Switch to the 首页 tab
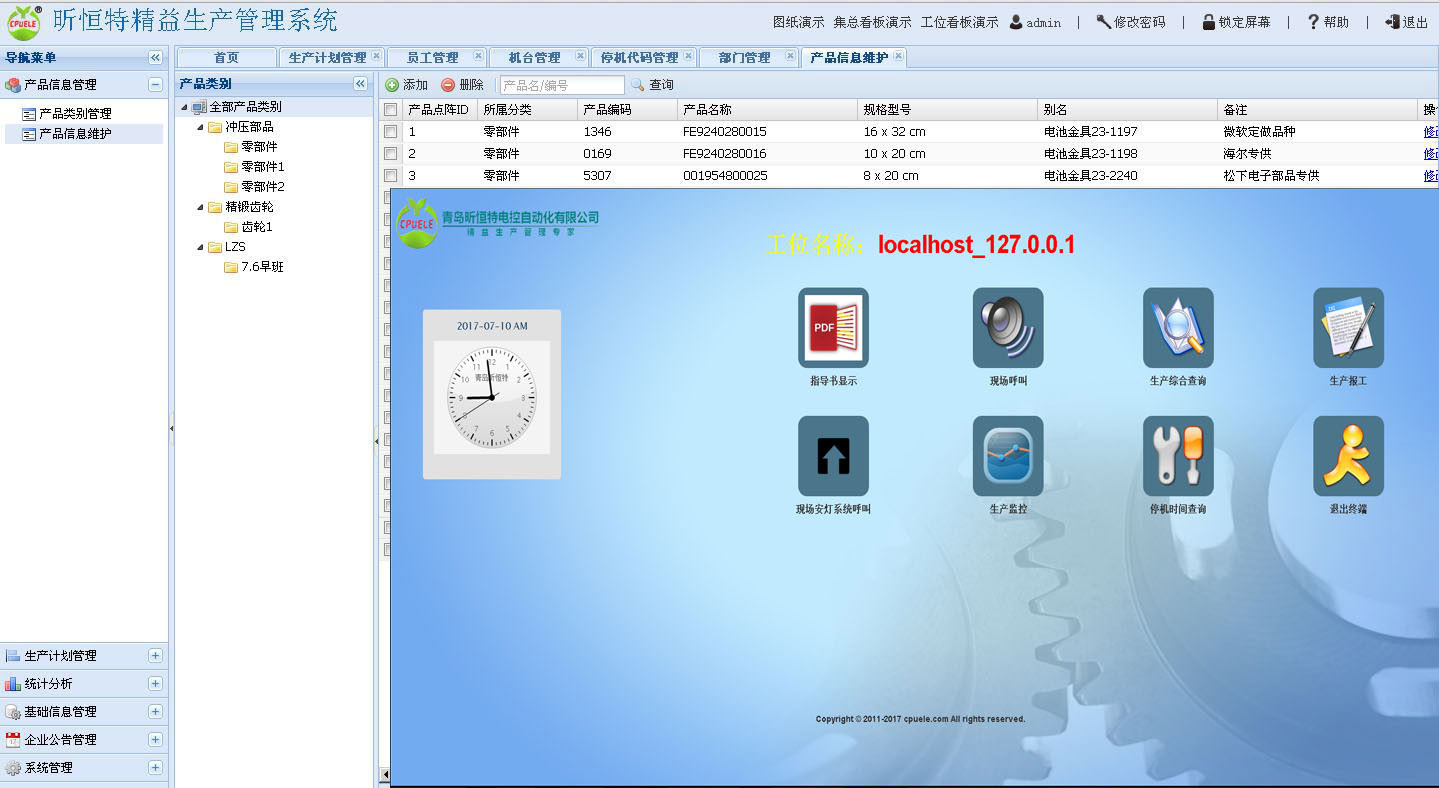The width and height of the screenshot is (1439, 788). point(227,58)
